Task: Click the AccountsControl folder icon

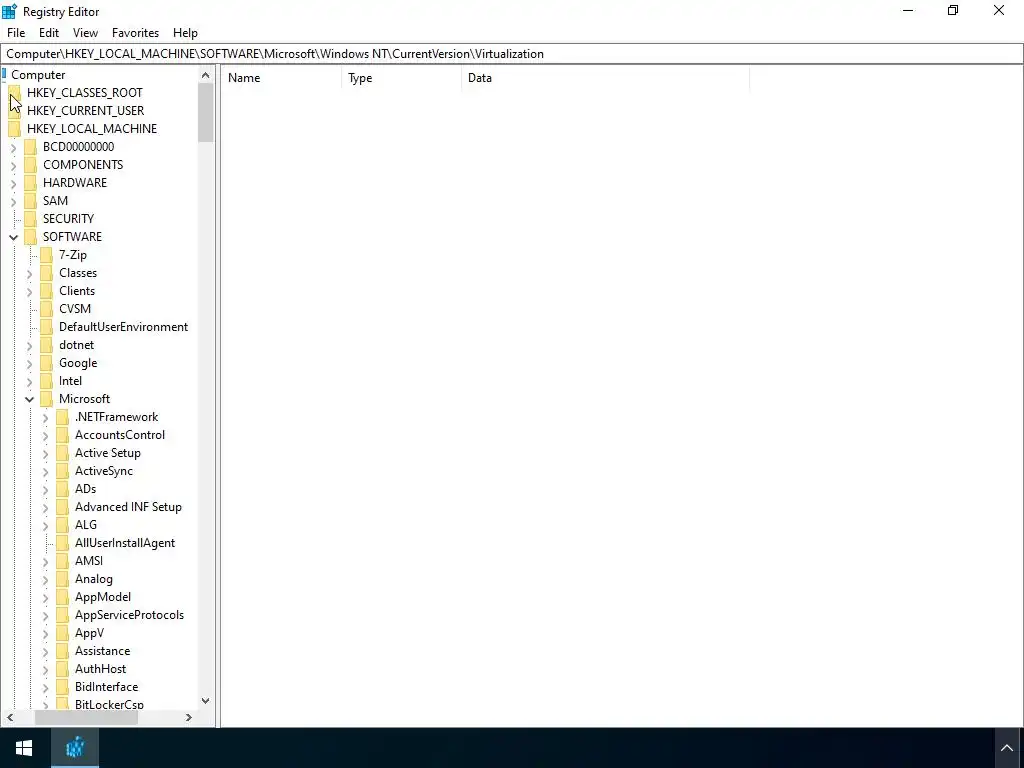Action: click(62, 435)
